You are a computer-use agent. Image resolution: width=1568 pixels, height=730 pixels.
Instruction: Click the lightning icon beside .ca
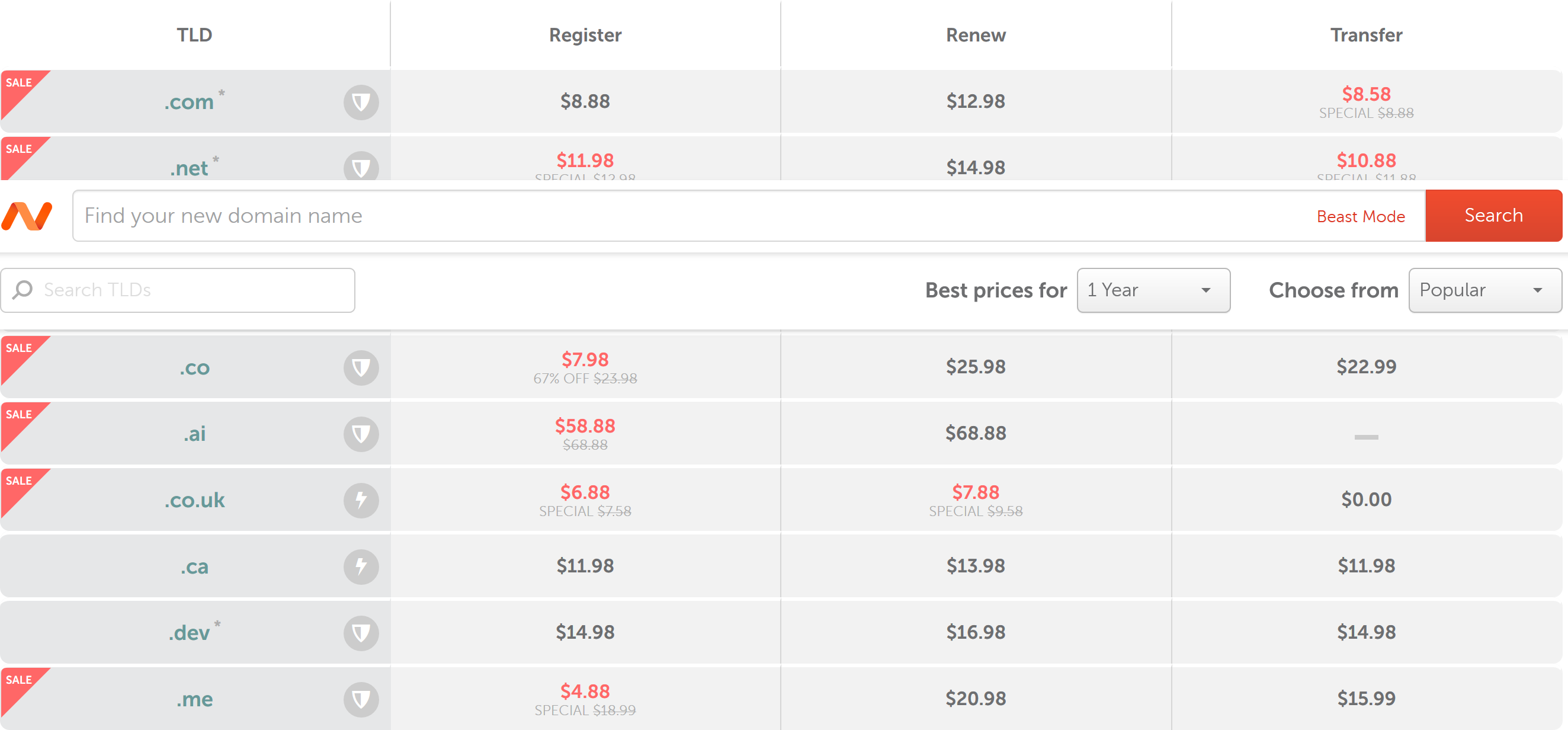[361, 566]
